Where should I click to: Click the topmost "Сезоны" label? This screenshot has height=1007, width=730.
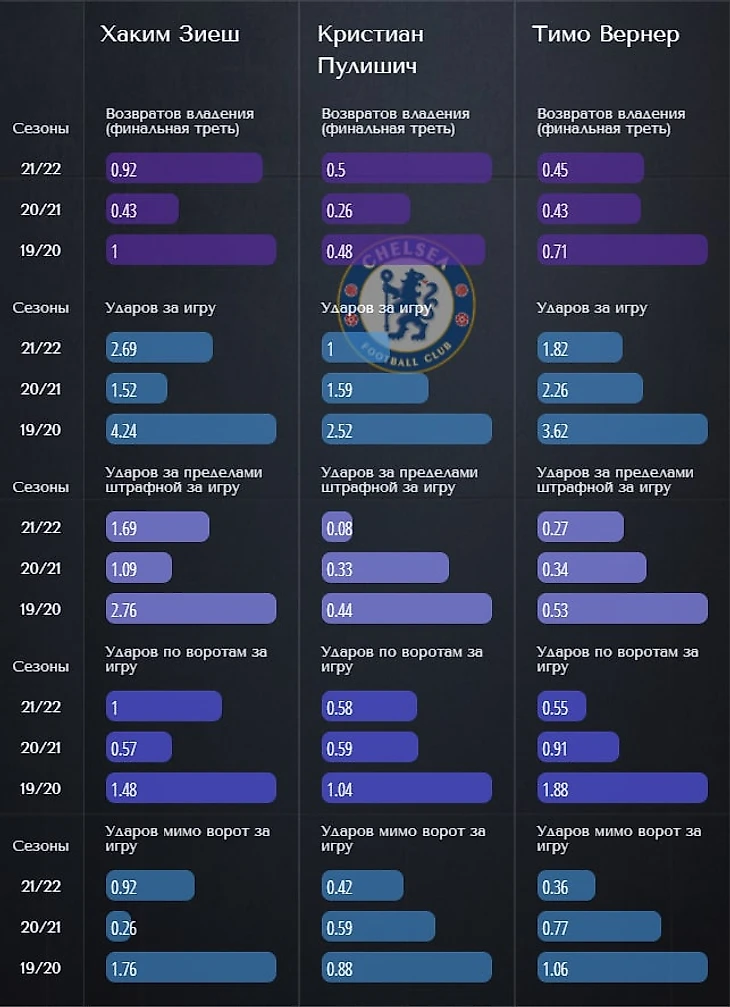[x=41, y=129]
